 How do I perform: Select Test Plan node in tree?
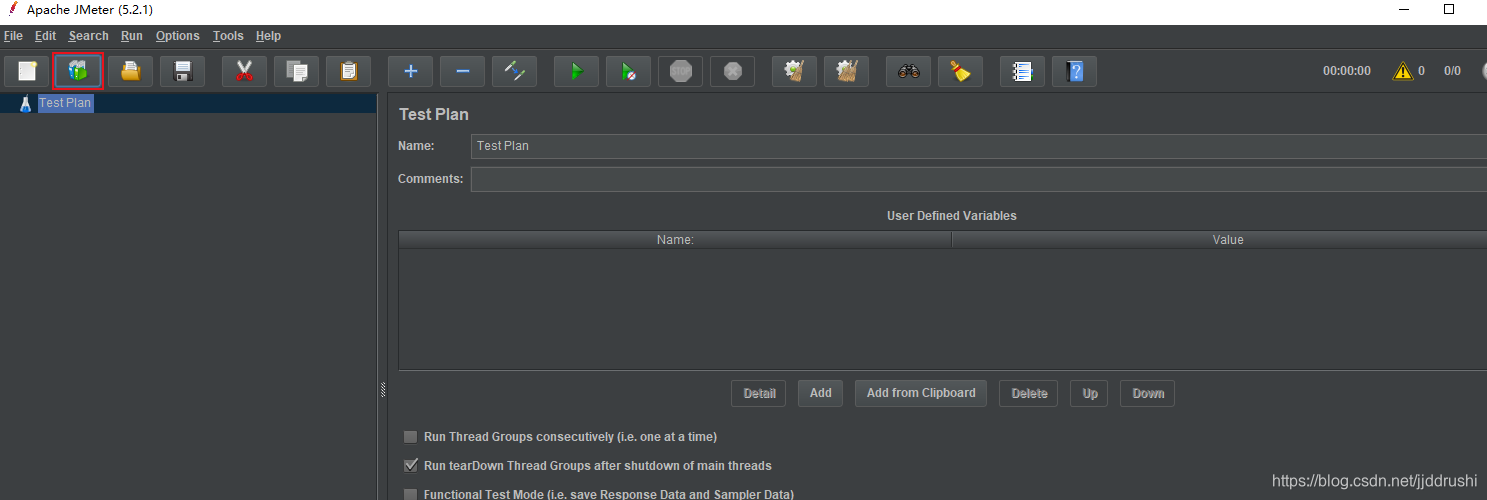66,103
